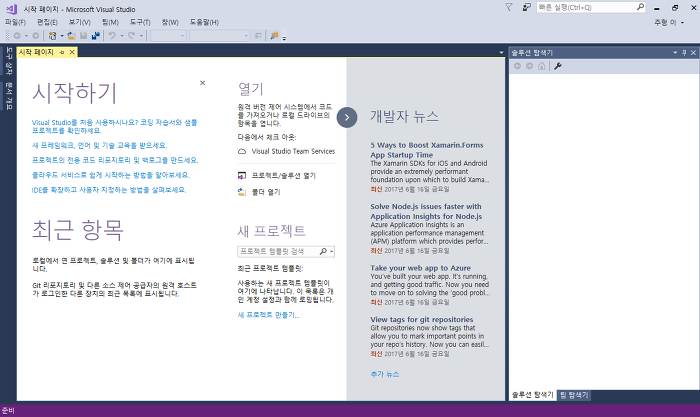
Task: Click 추가 뉴스 link
Action: point(385,374)
